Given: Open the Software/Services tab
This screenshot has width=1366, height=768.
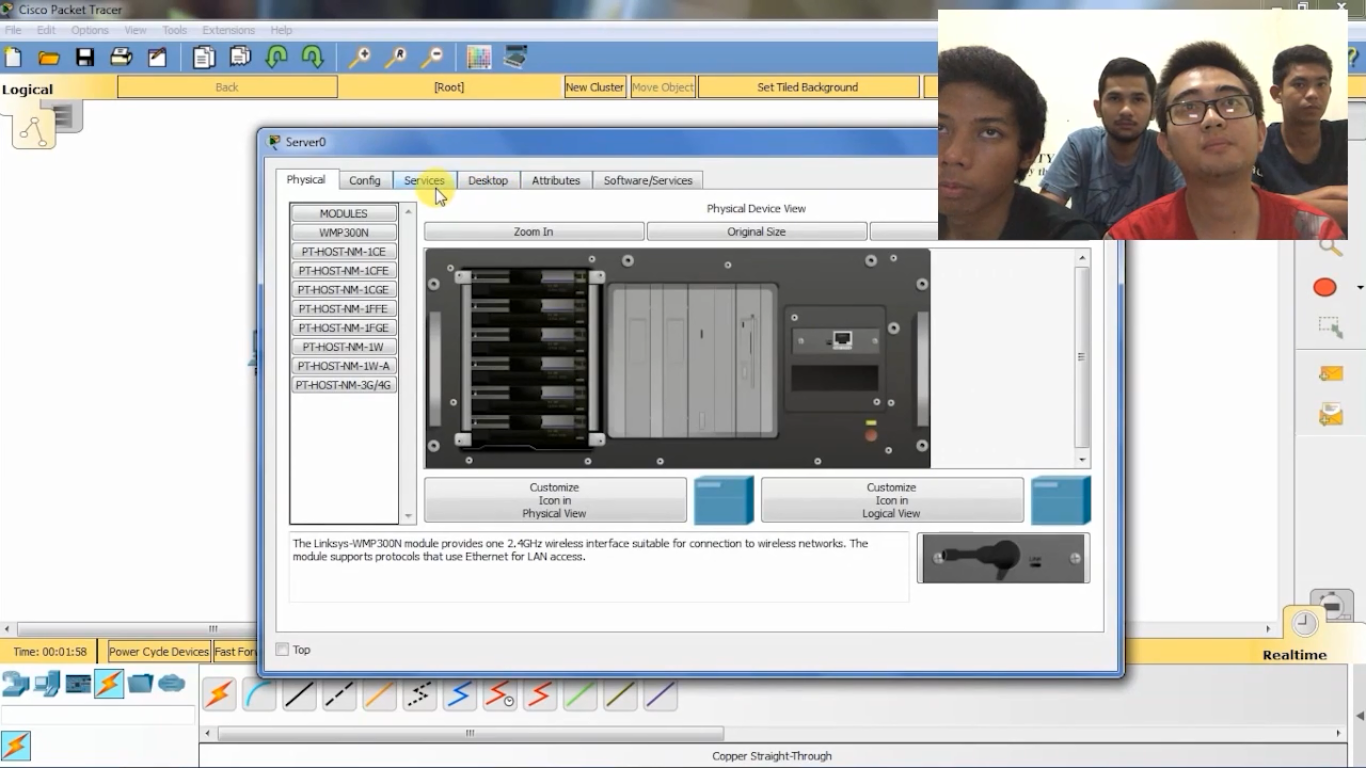Looking at the screenshot, I should (x=648, y=180).
